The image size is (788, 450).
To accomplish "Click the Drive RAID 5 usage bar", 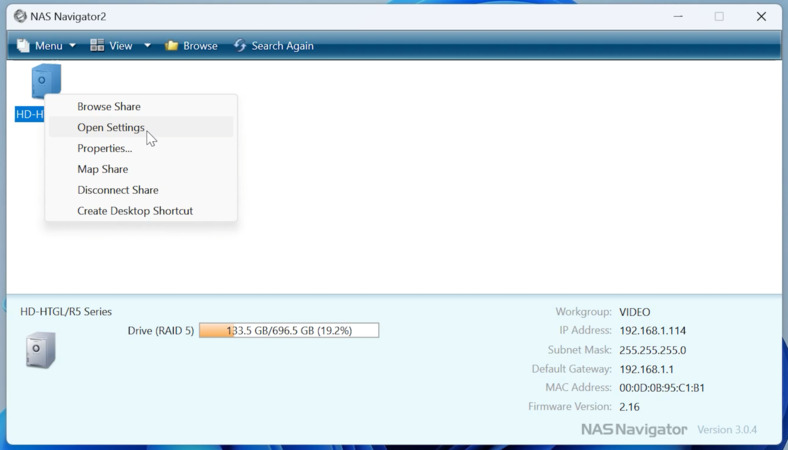I will pos(289,330).
